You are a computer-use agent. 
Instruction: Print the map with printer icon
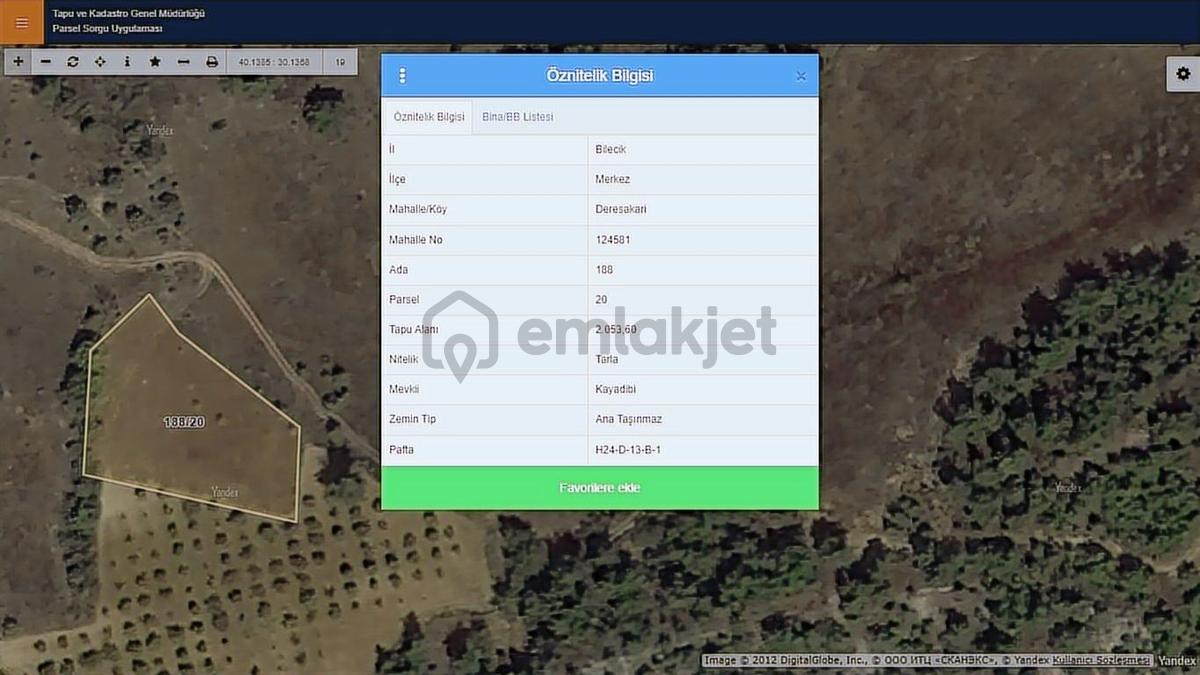(x=211, y=62)
